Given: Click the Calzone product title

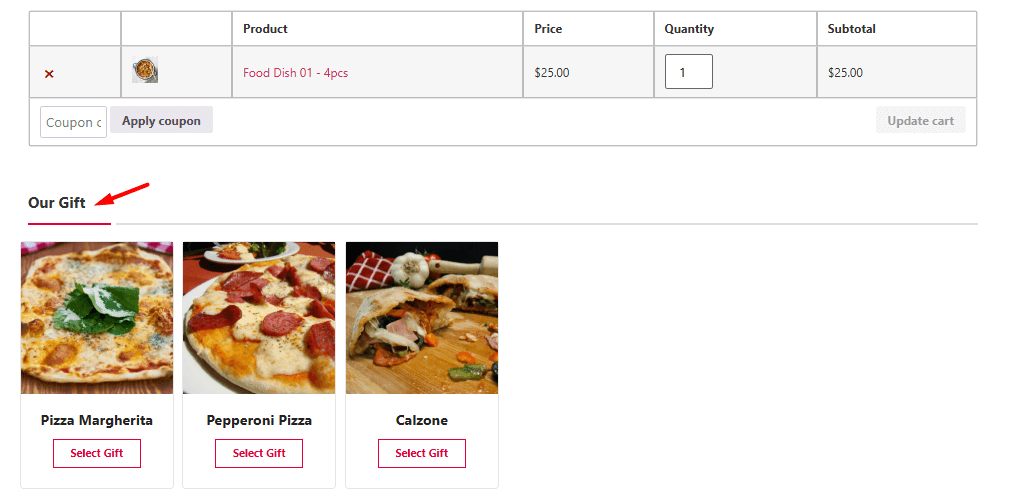Looking at the screenshot, I should click(x=422, y=421).
